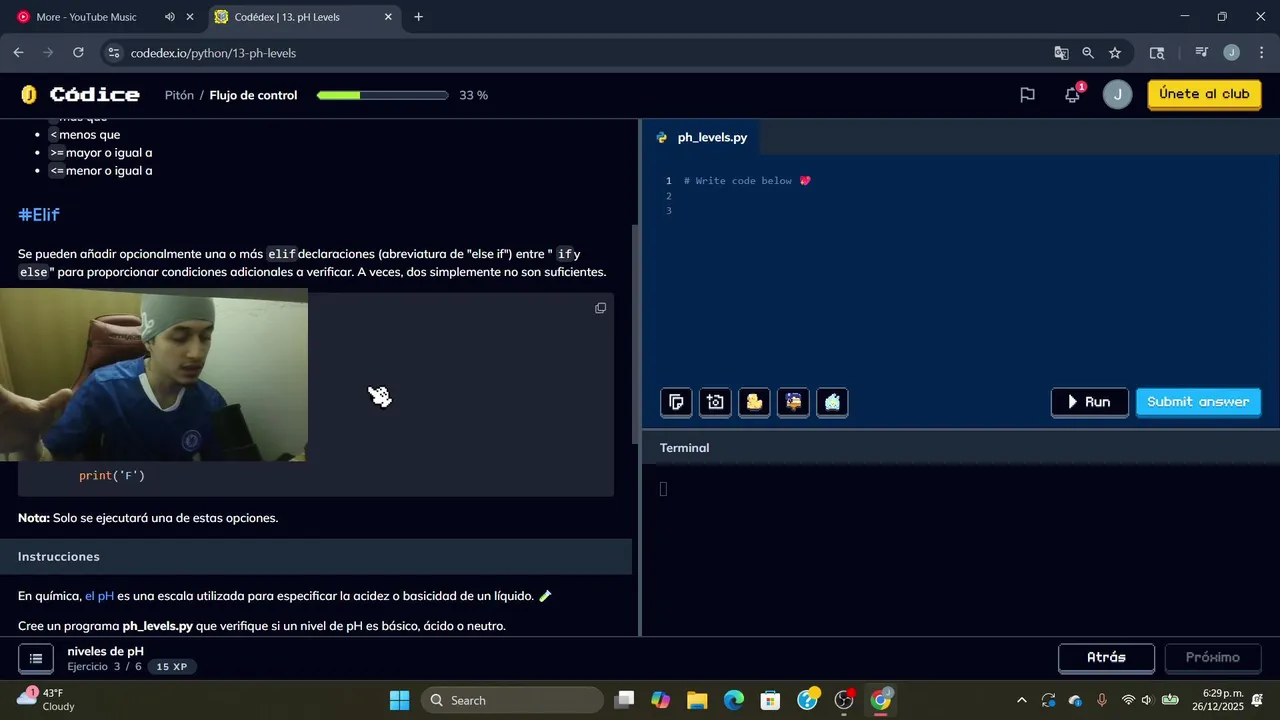
Task: Open the el pH link
Action: pyautogui.click(x=100, y=596)
